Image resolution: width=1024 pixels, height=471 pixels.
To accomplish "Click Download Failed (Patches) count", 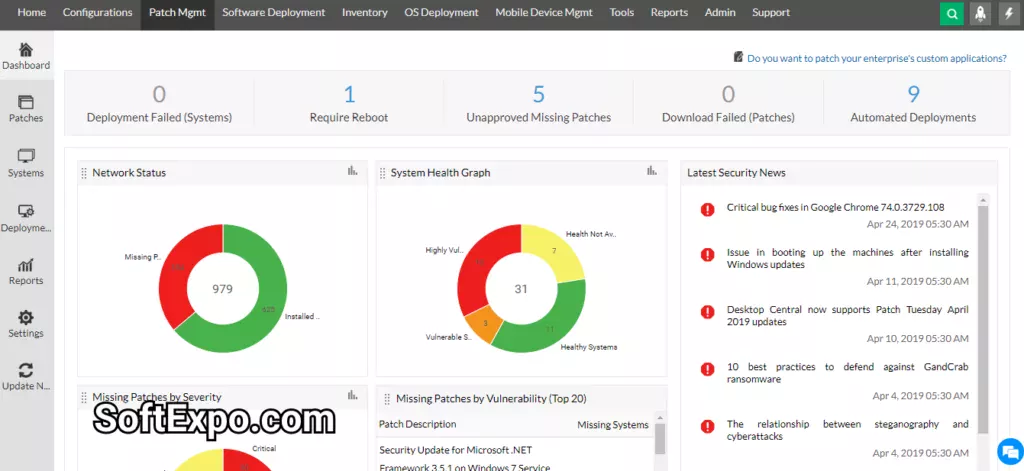I will click(729, 95).
